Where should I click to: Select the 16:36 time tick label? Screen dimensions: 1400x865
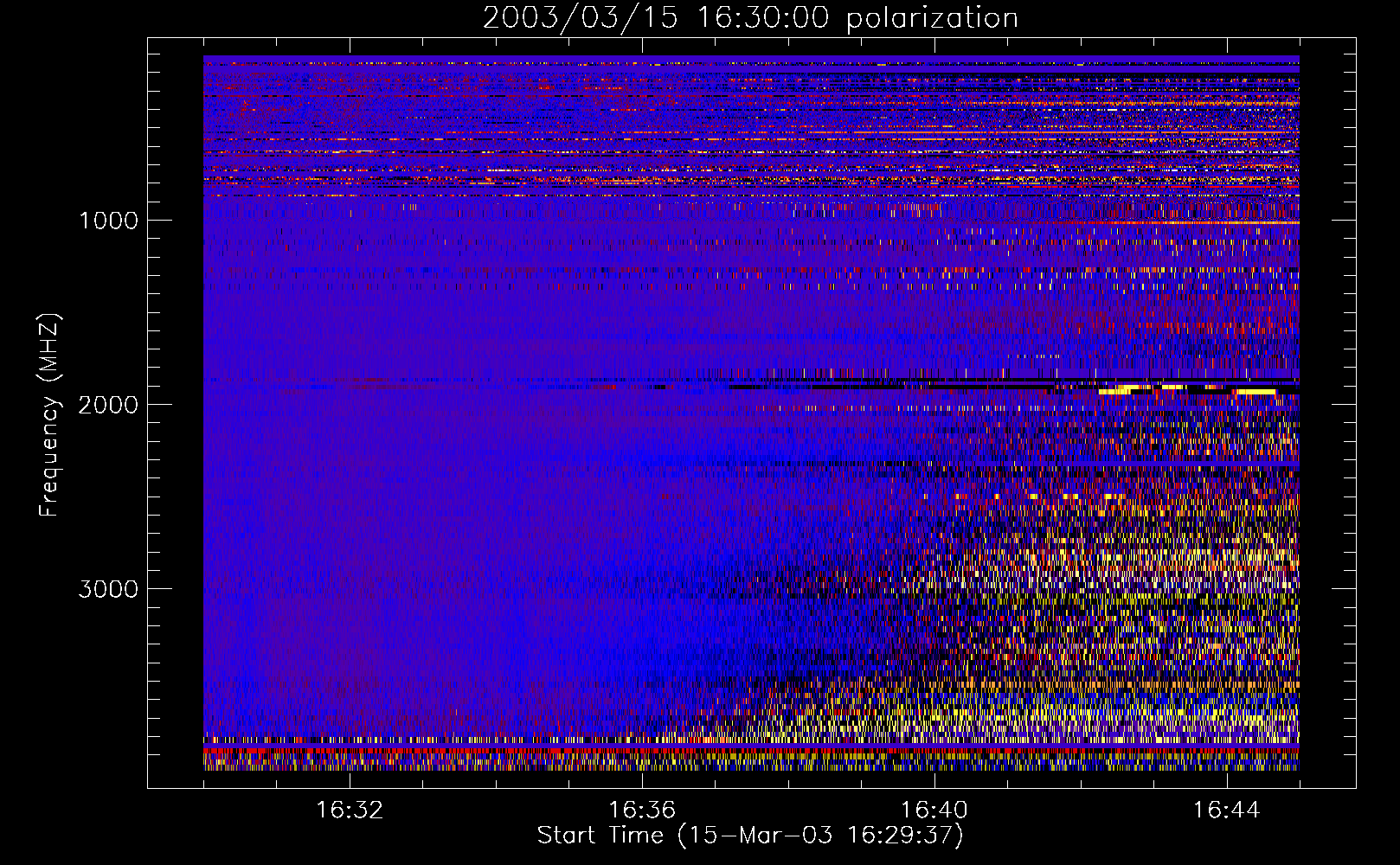pos(642,811)
